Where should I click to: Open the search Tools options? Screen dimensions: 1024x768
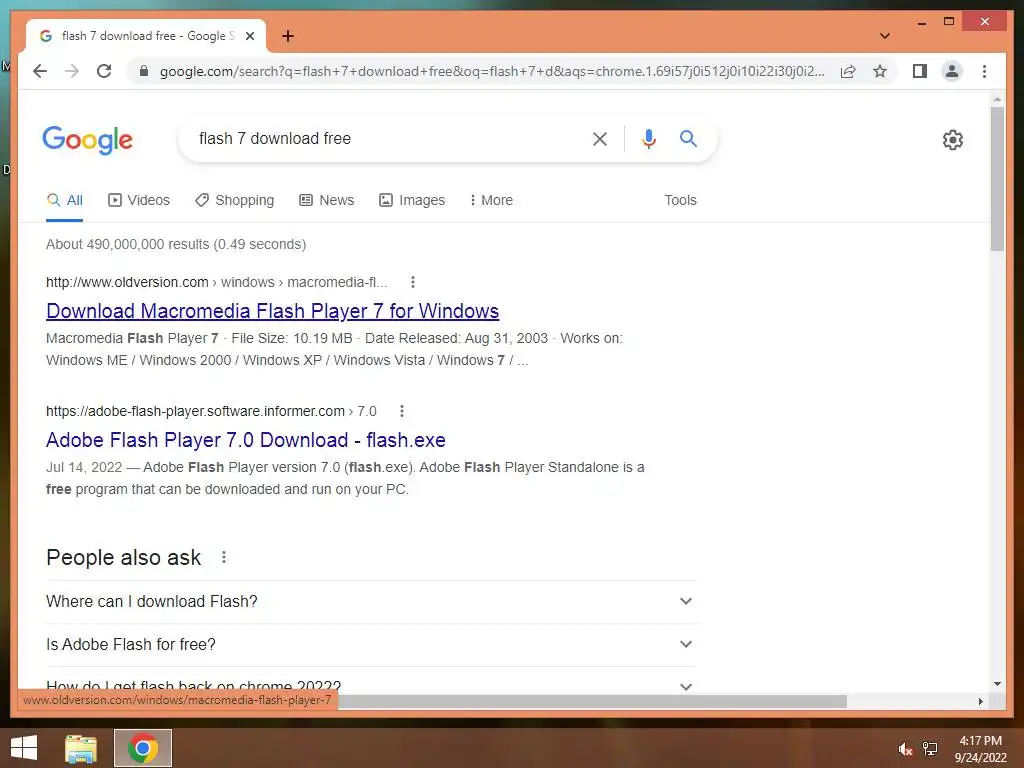coord(680,200)
